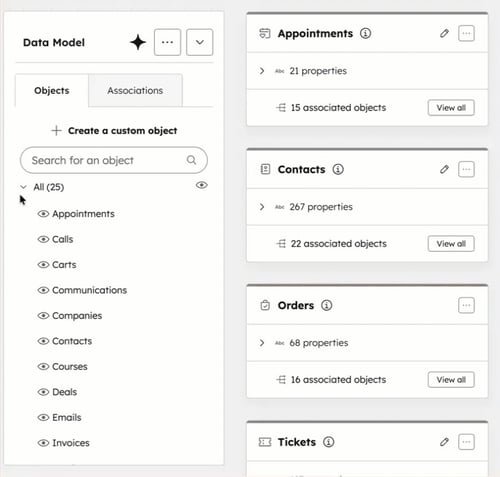View all 16 associated objects for Orders
500x477 pixels.
tap(451, 380)
